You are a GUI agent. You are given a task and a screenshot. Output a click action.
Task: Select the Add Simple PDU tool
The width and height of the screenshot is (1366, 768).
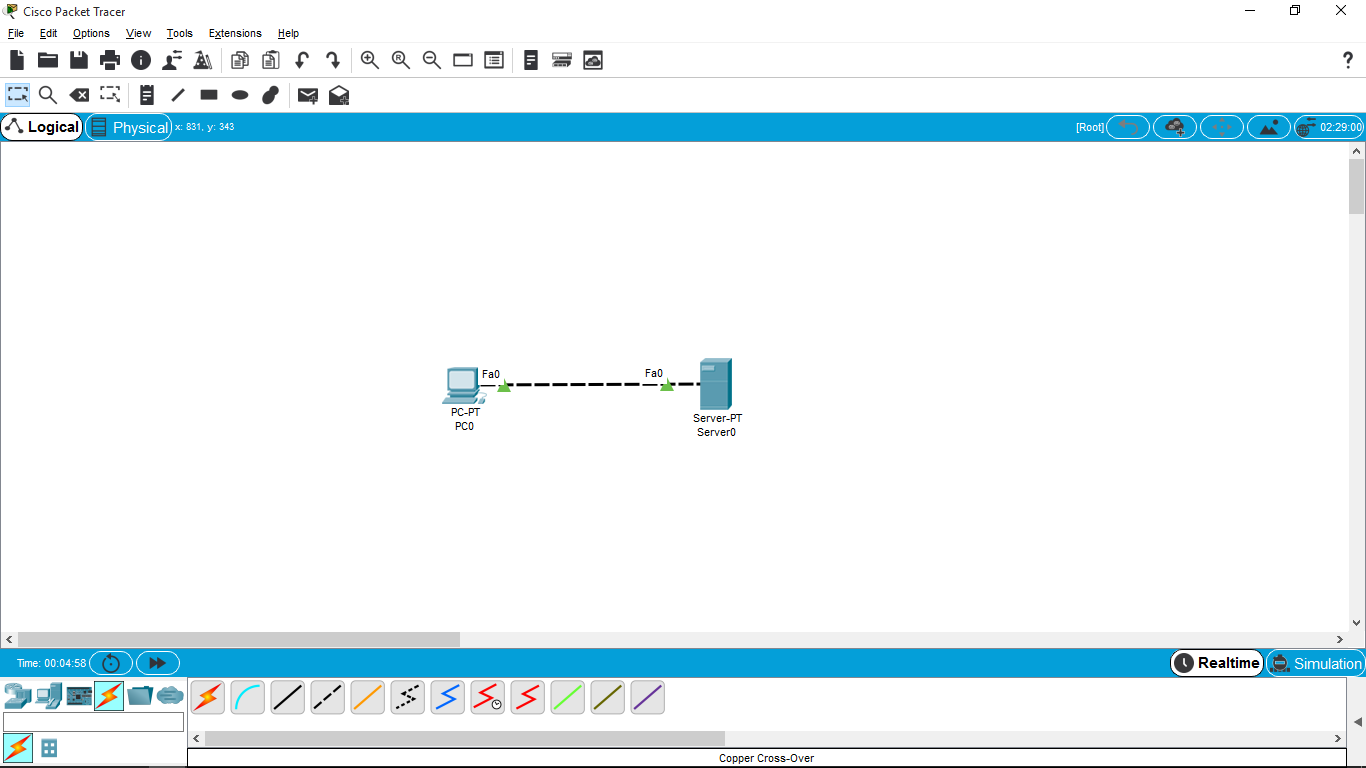coord(307,95)
